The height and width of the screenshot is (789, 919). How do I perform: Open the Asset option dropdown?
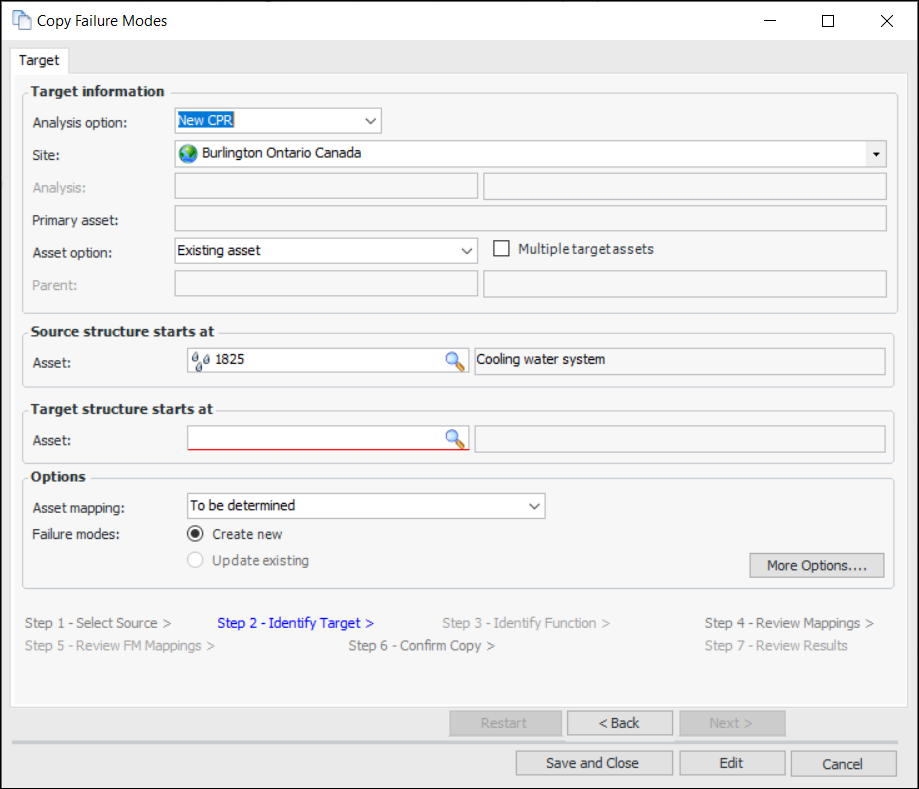point(466,251)
